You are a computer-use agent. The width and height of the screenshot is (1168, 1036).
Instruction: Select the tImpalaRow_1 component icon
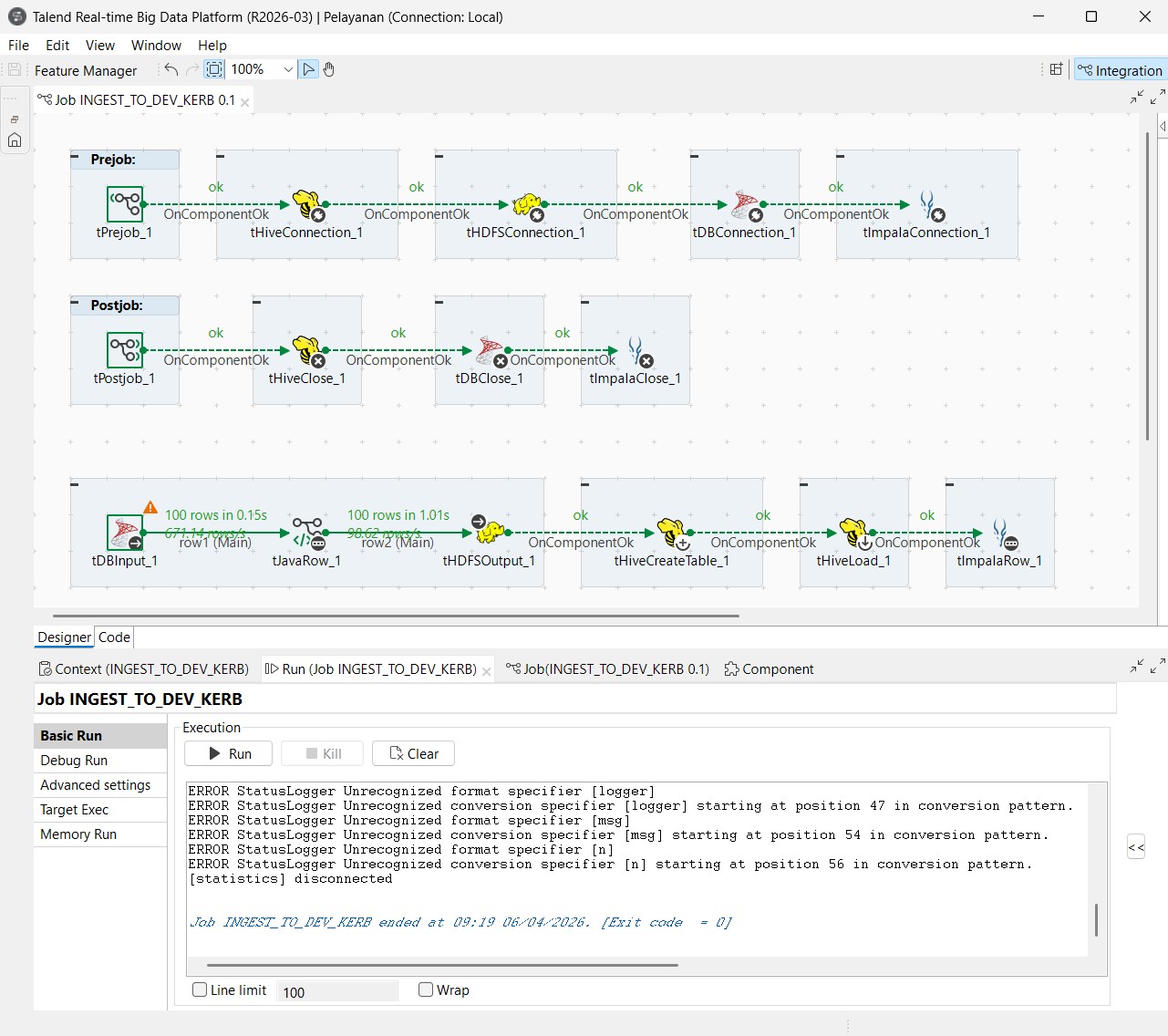point(1003,534)
